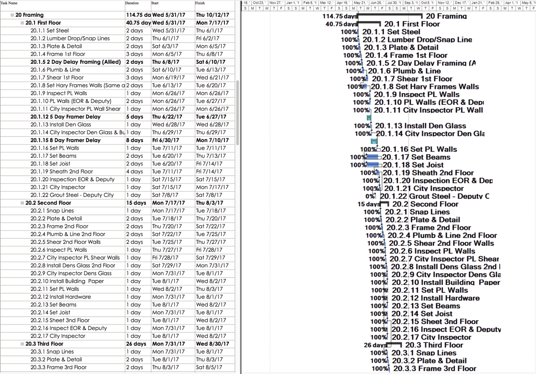This screenshot has width=536, height=374.
Task: Select the 20.1.17 Set Beams Gantt bar
Action: point(372,157)
